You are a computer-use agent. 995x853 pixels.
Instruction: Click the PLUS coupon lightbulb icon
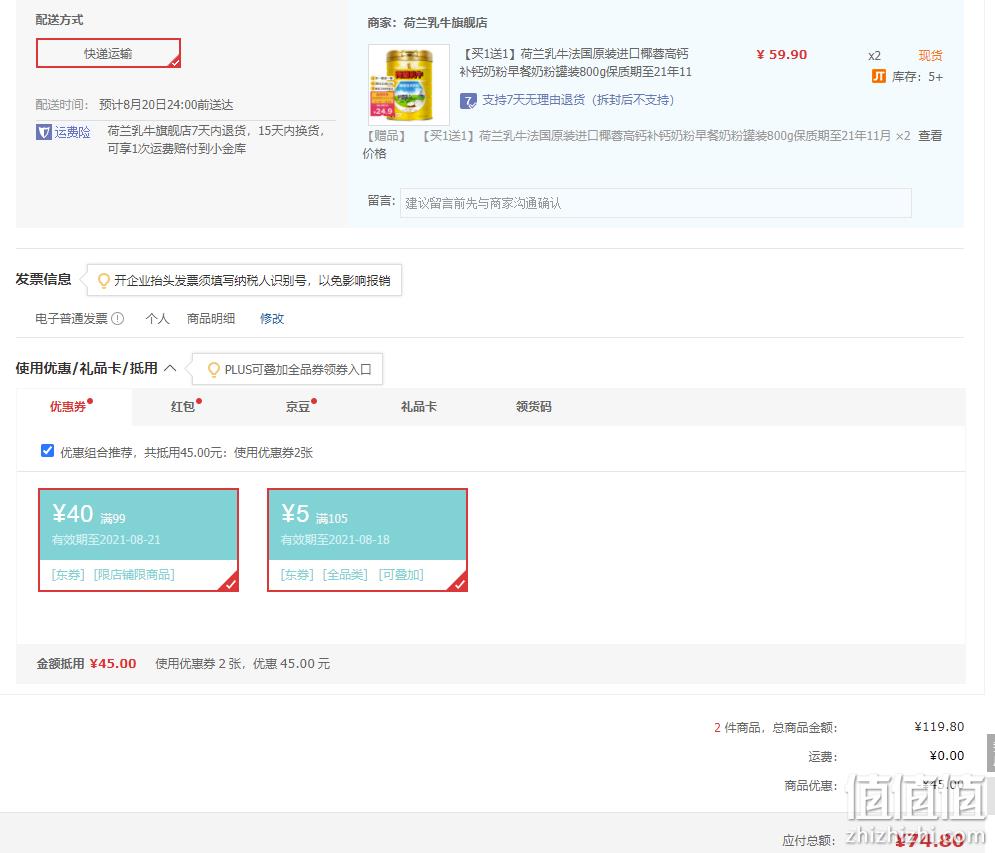[214, 369]
